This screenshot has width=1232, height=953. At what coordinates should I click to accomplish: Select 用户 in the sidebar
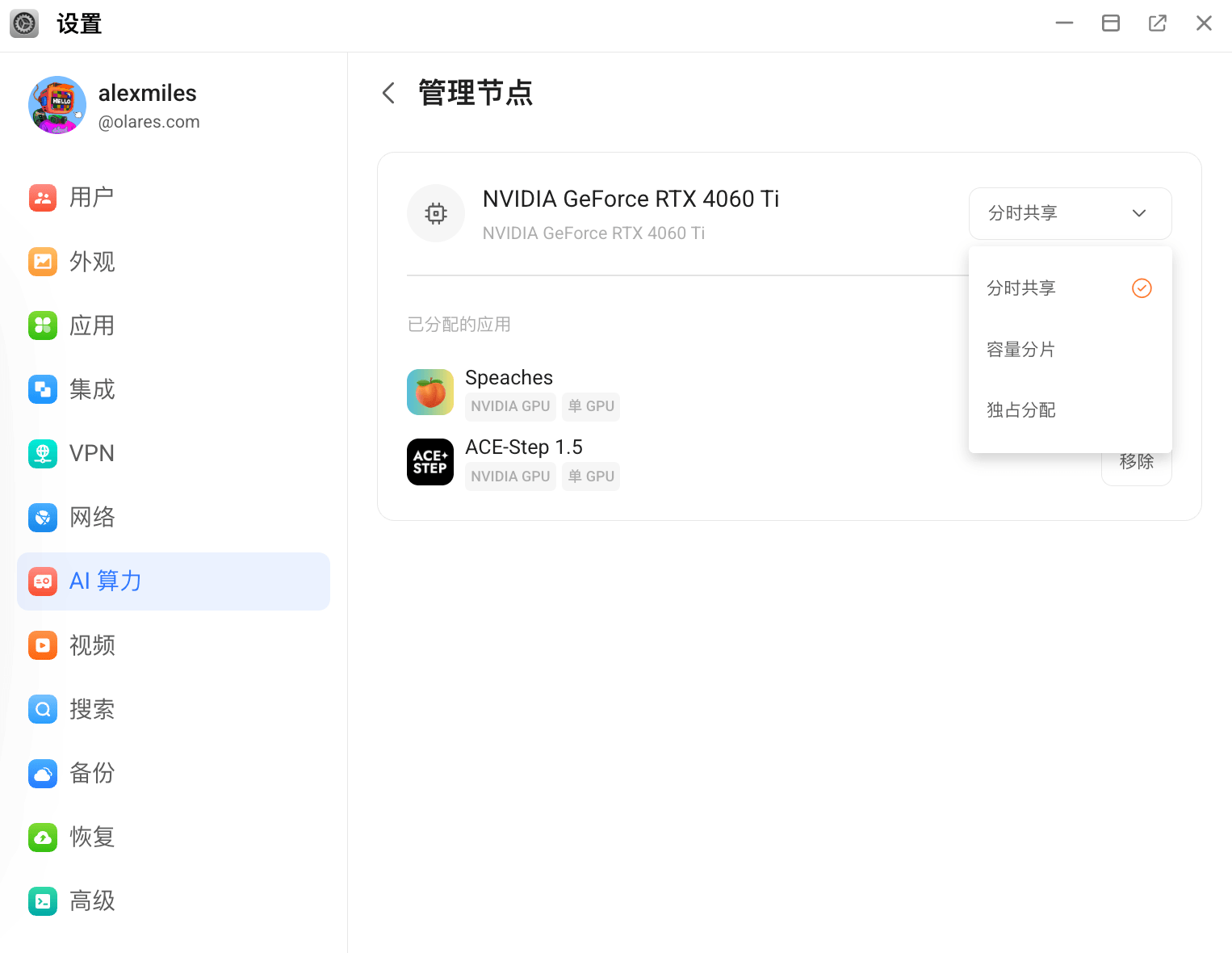[x=174, y=198]
